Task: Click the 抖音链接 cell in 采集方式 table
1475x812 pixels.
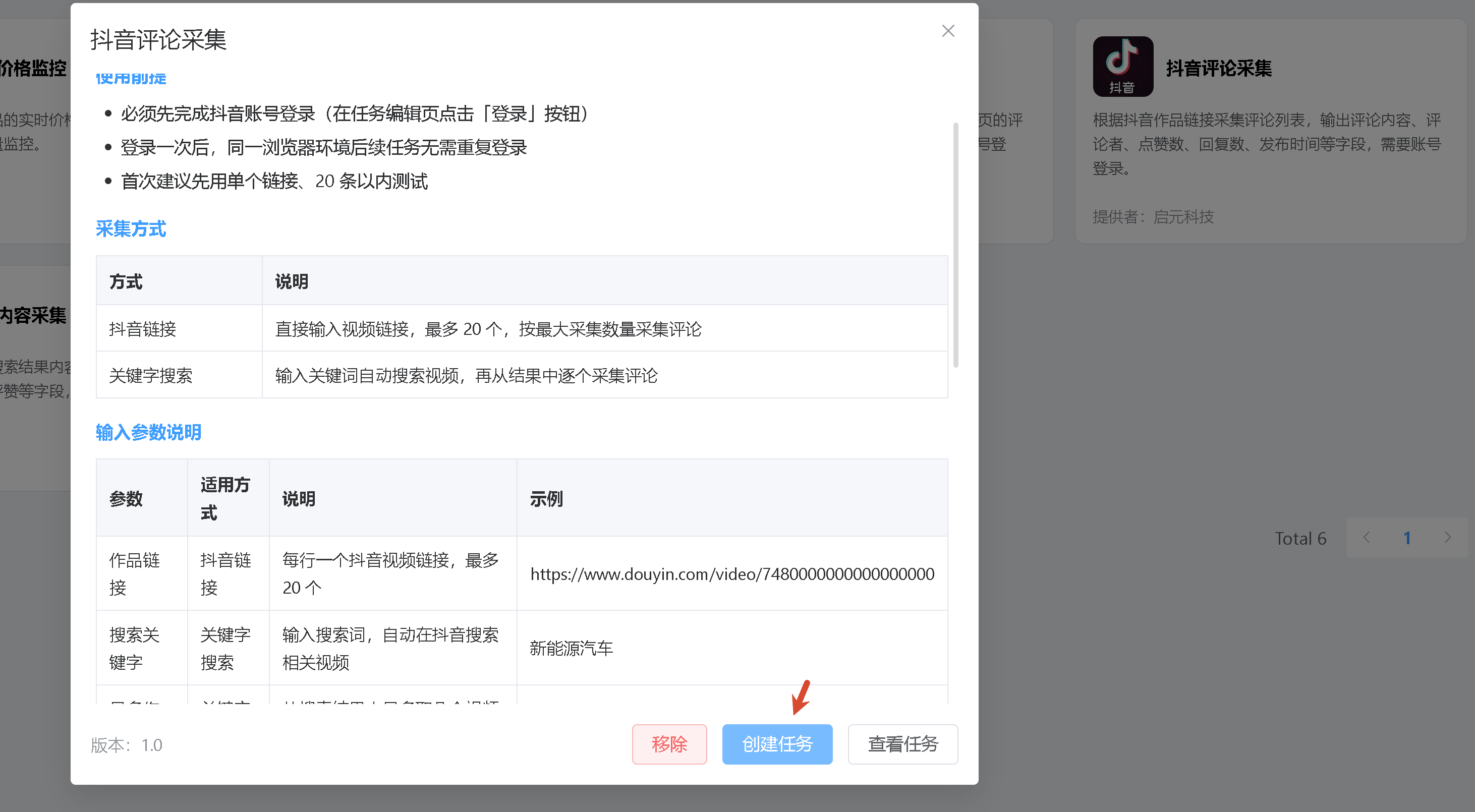Action: 179,329
